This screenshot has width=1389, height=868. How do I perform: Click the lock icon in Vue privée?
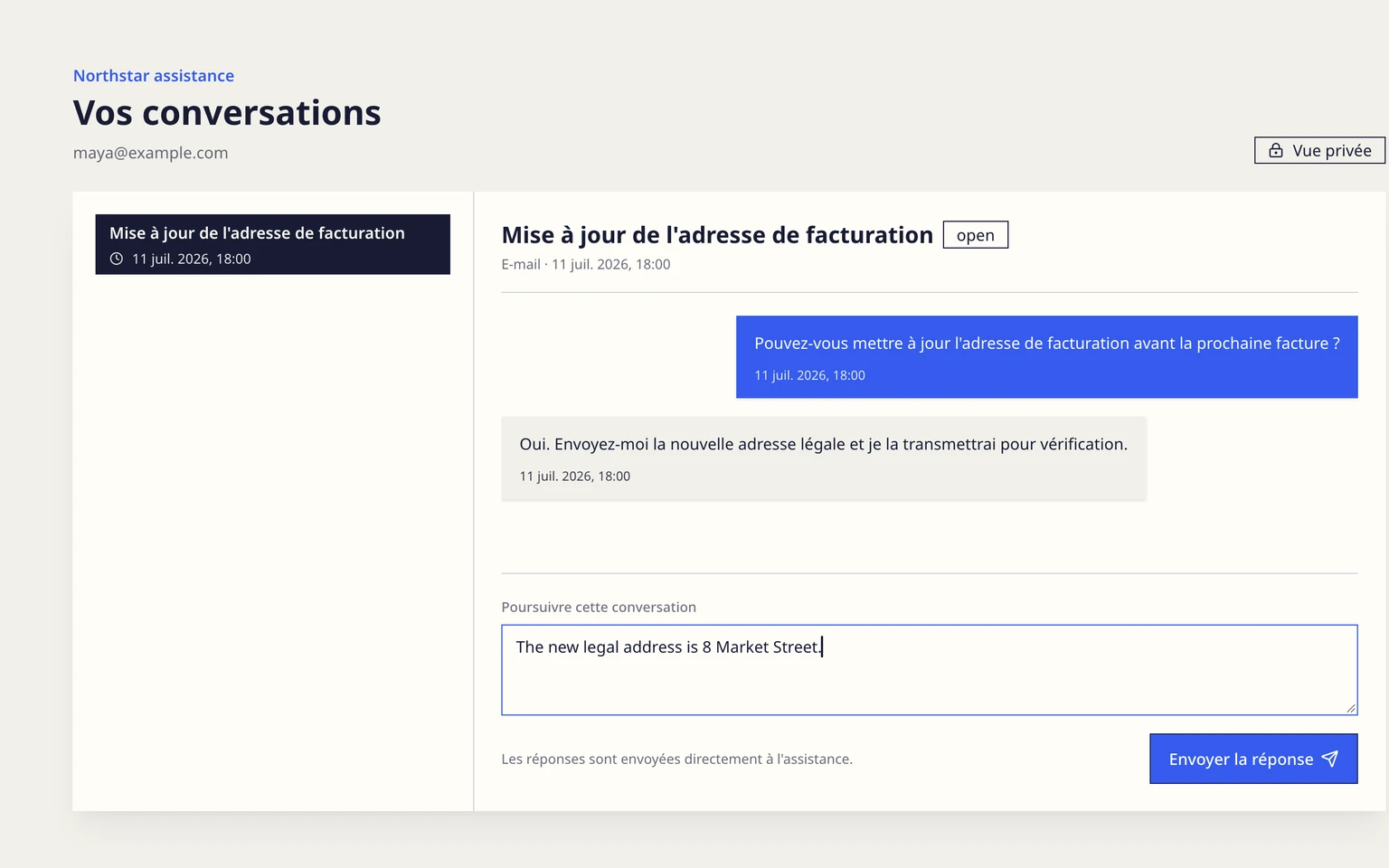pyautogui.click(x=1275, y=151)
